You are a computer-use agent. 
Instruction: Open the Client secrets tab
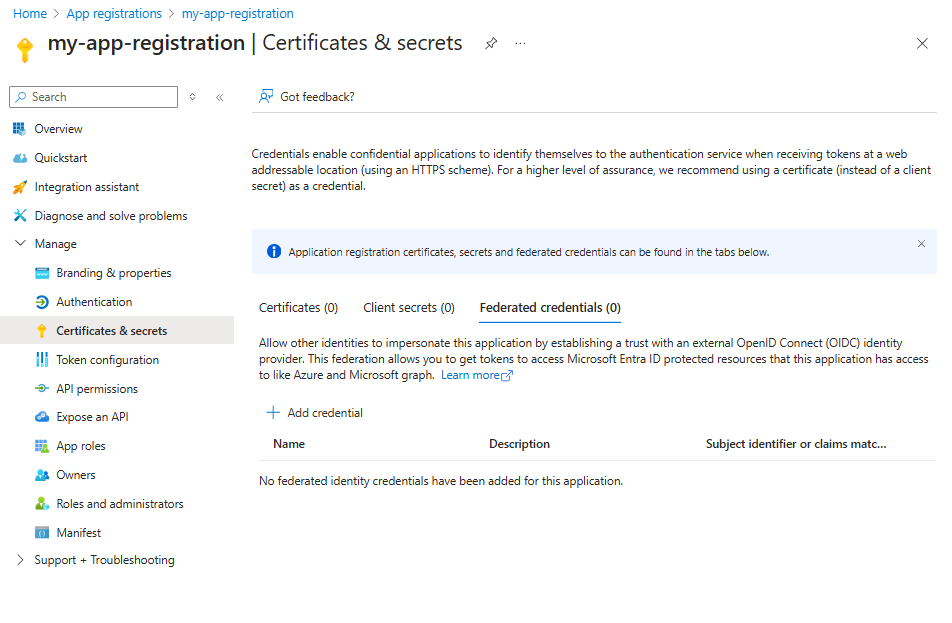(x=409, y=307)
